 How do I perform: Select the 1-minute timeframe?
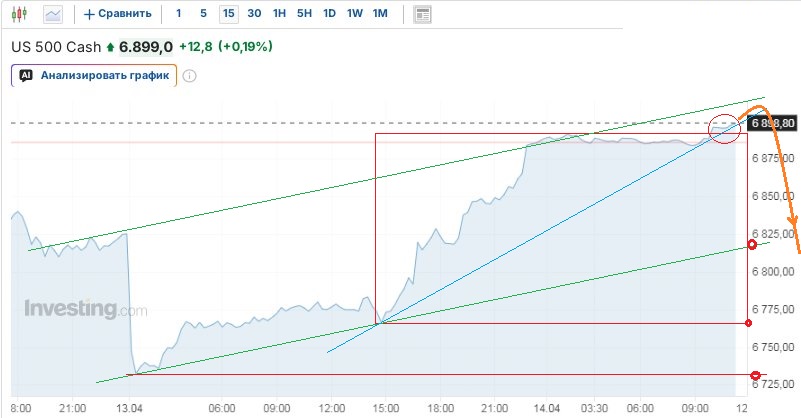pyautogui.click(x=178, y=14)
